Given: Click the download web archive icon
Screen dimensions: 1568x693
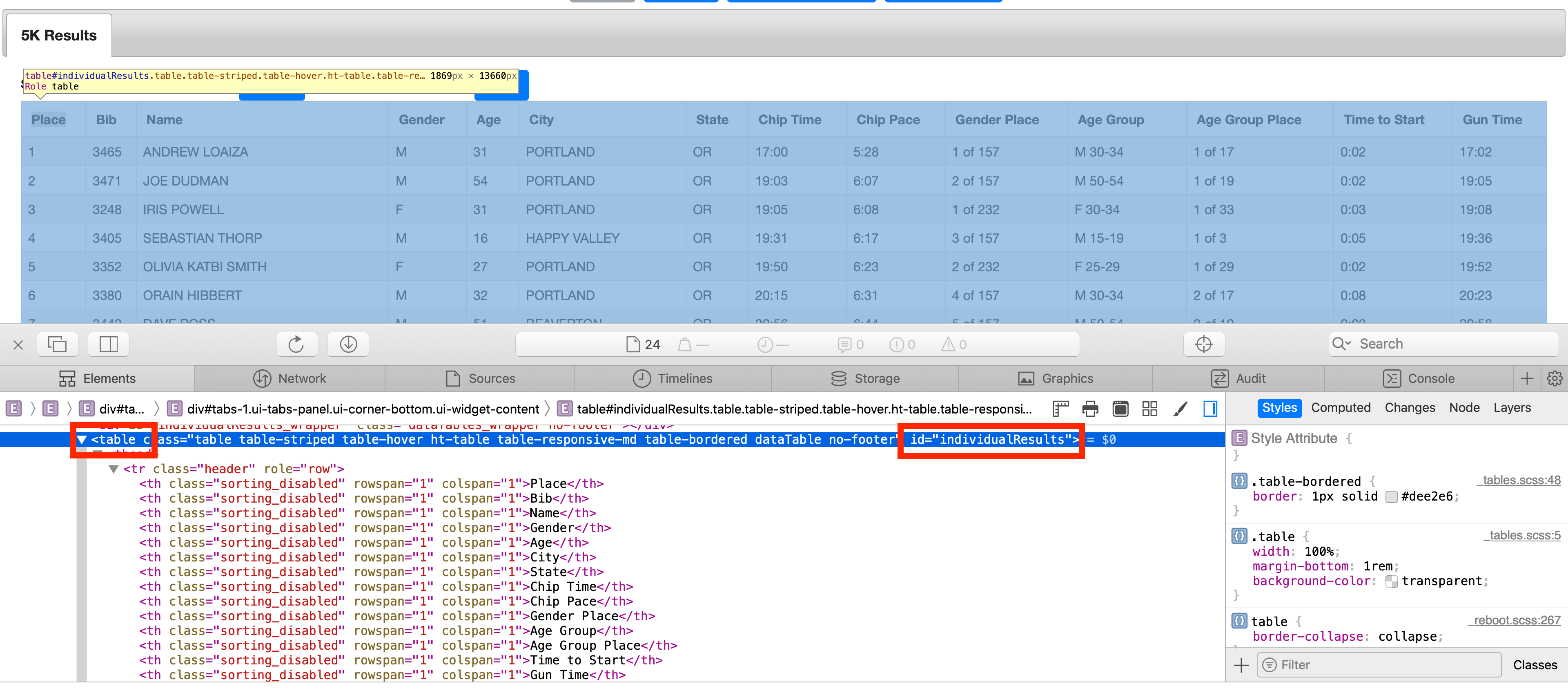Looking at the screenshot, I should 348,344.
